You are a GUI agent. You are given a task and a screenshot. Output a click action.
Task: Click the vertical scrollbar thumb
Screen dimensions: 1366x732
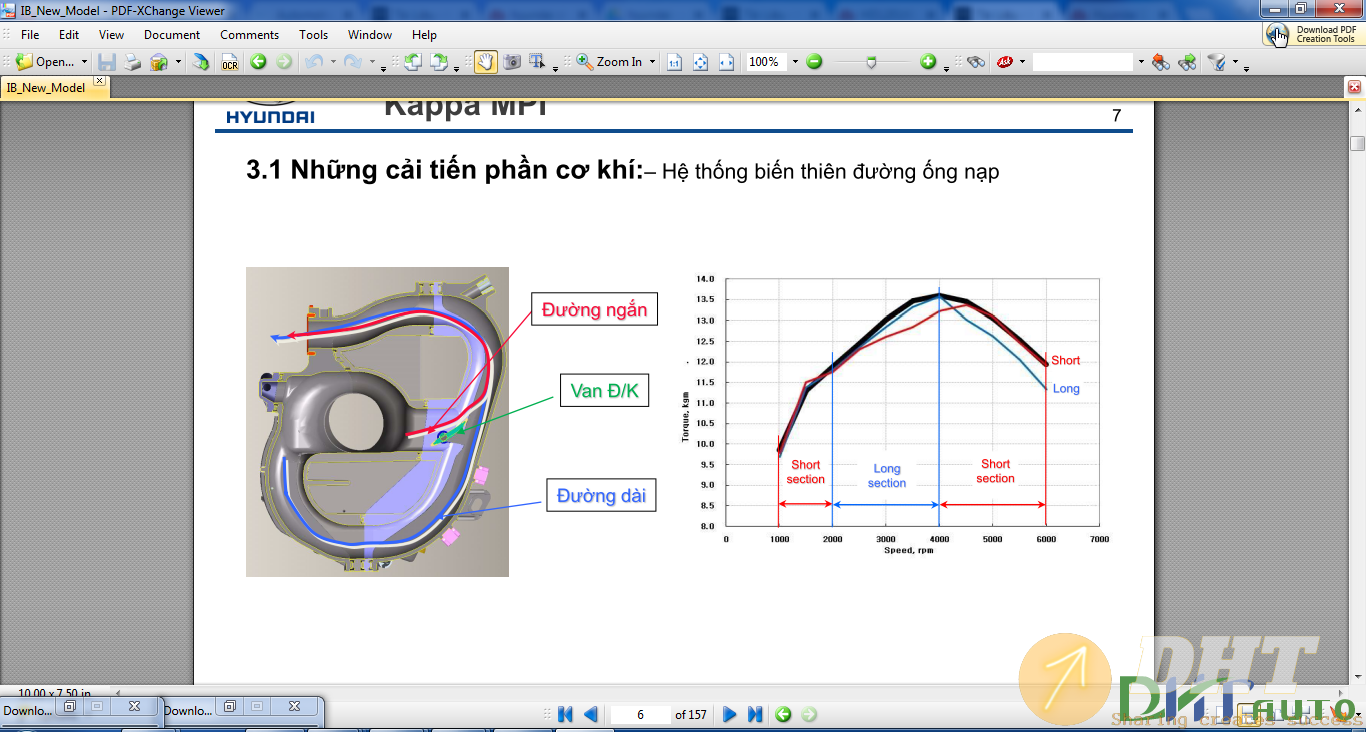[1357, 144]
